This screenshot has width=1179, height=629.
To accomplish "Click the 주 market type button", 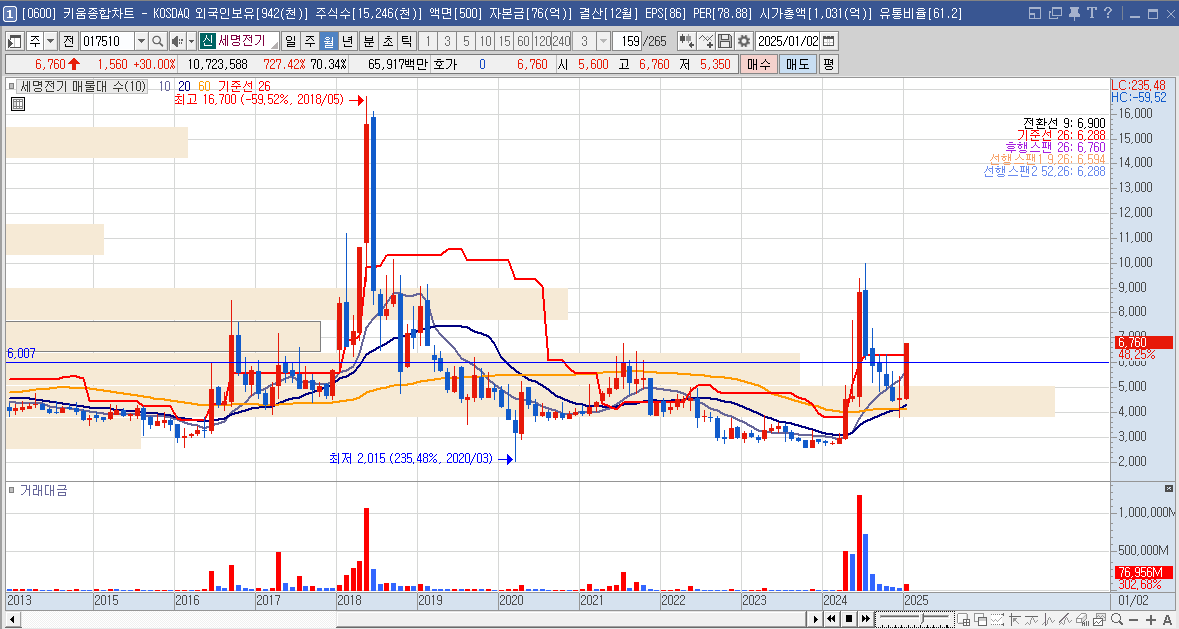I will pos(35,41).
